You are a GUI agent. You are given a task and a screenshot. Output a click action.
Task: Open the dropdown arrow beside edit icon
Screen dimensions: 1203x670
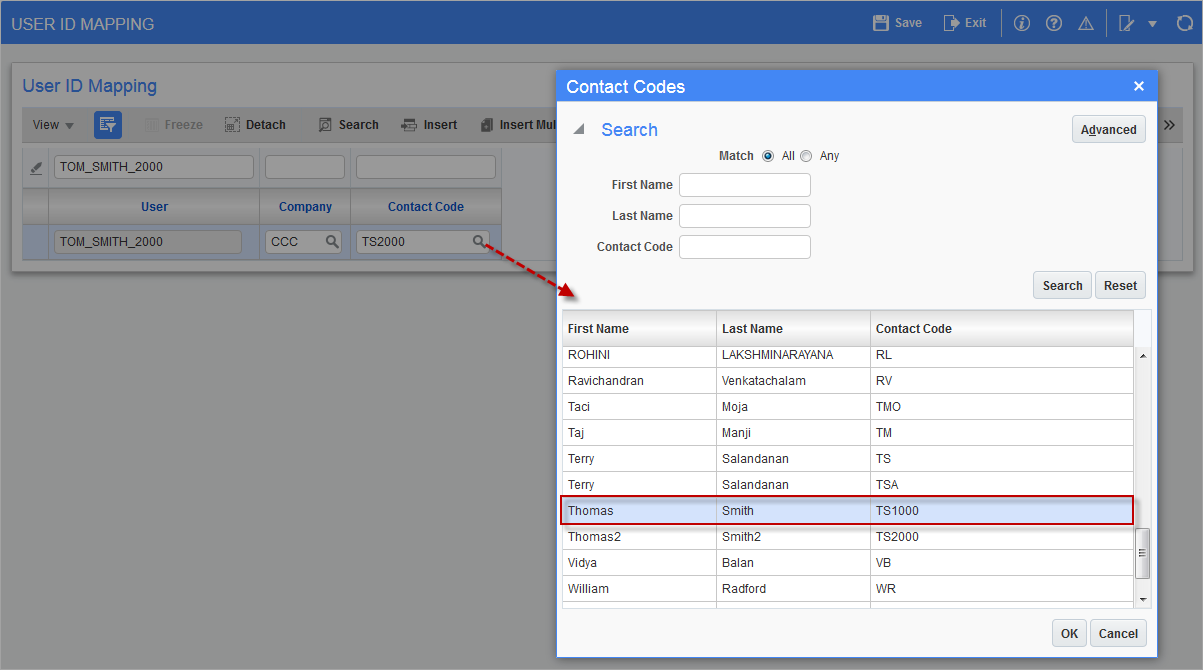(x=1152, y=24)
